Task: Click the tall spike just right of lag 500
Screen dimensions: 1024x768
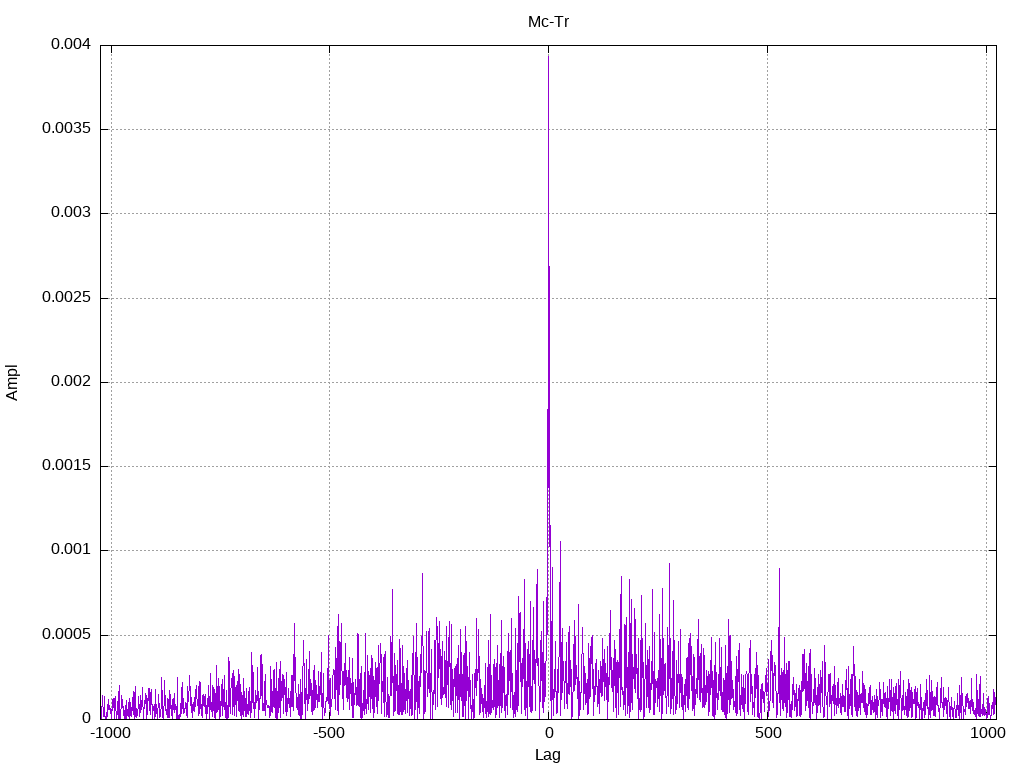Action: 779,570
